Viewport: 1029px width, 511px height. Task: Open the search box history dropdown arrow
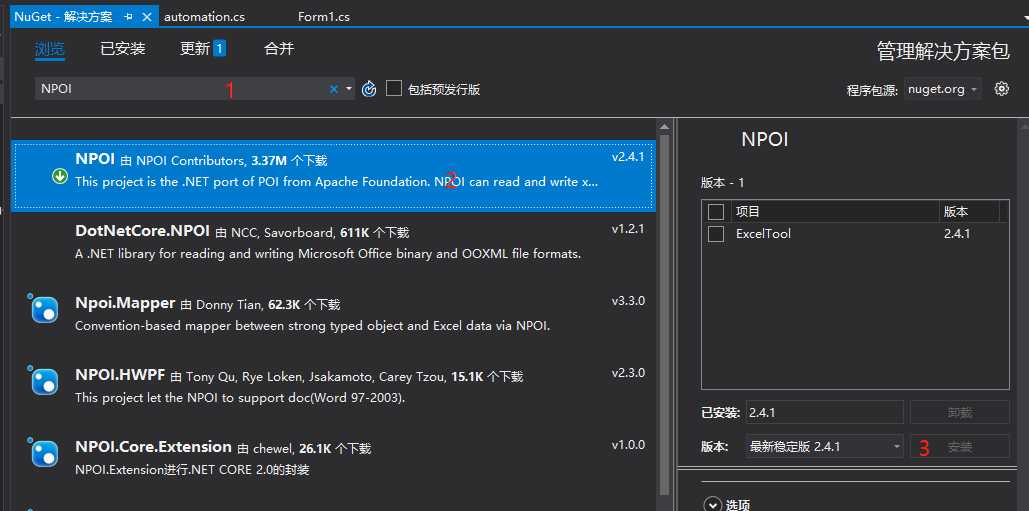348,89
